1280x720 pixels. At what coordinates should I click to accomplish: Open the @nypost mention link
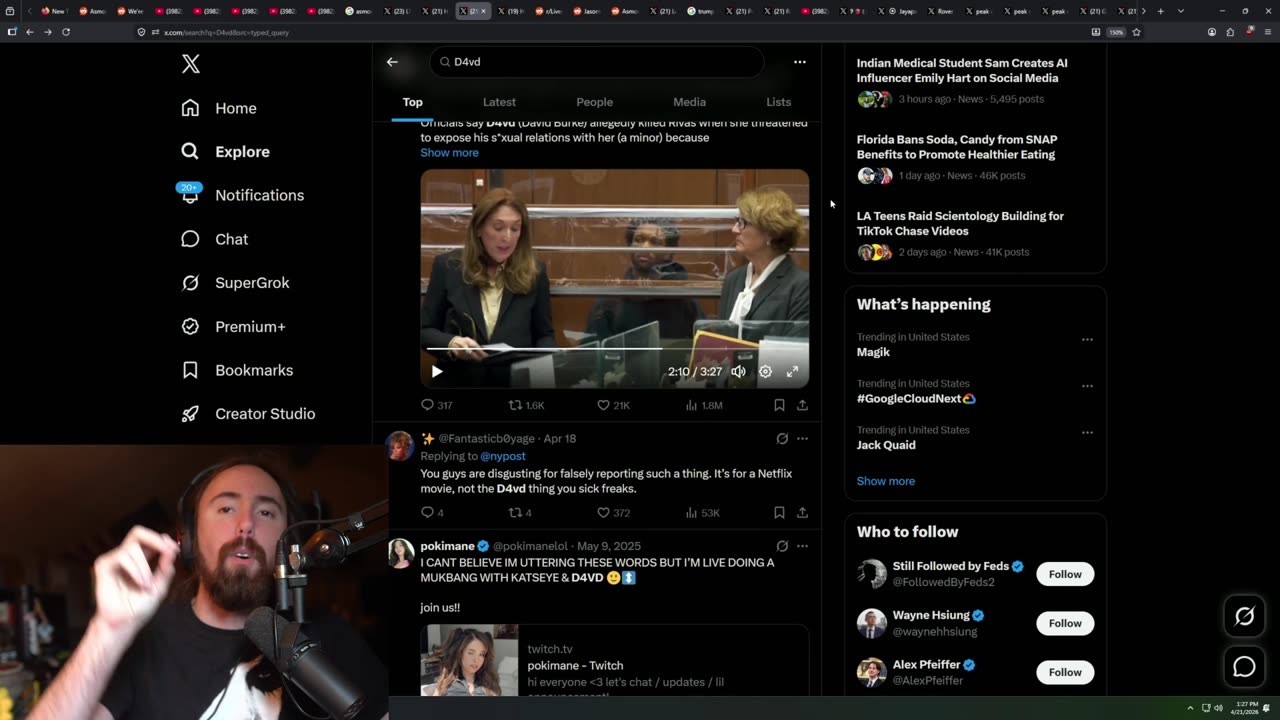tap(503, 456)
